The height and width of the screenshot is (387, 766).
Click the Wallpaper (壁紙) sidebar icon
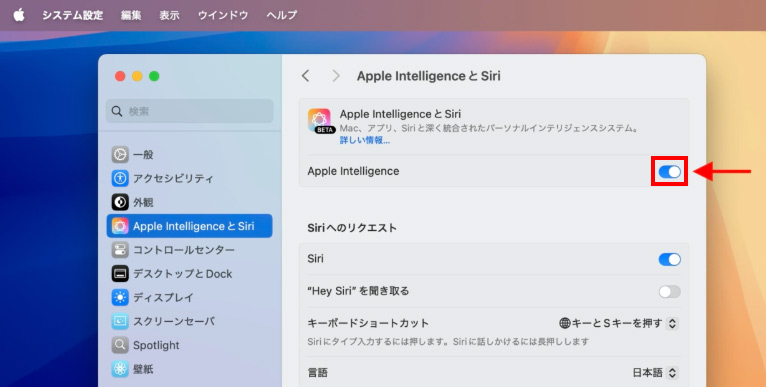[120, 369]
